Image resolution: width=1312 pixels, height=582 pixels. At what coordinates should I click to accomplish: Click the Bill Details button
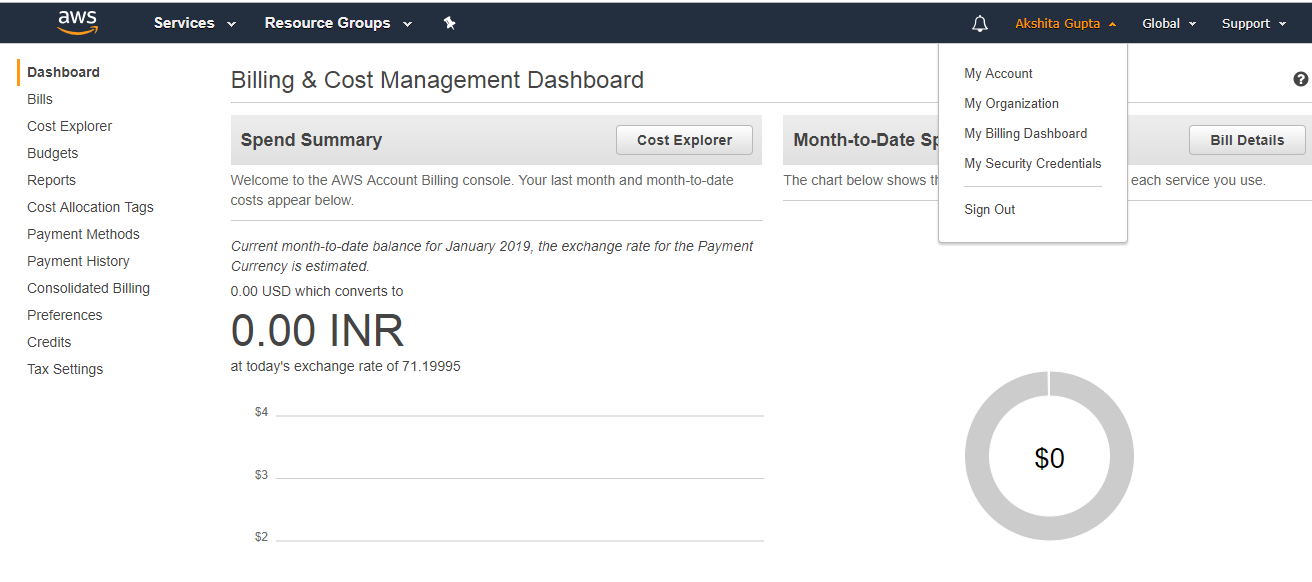tap(1247, 140)
